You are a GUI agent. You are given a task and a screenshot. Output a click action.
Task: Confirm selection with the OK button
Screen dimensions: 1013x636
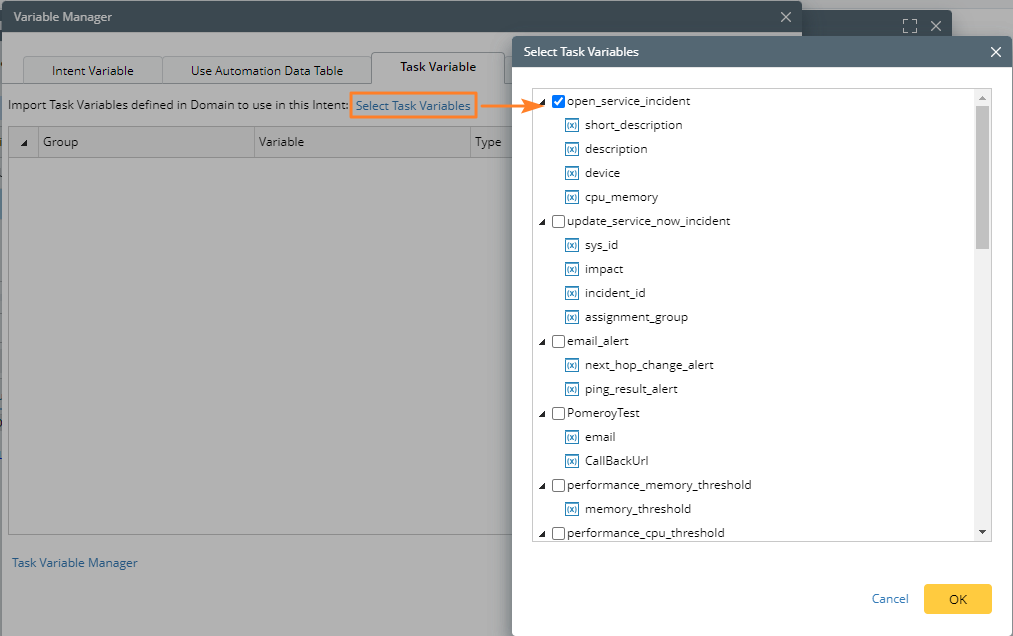(957, 599)
